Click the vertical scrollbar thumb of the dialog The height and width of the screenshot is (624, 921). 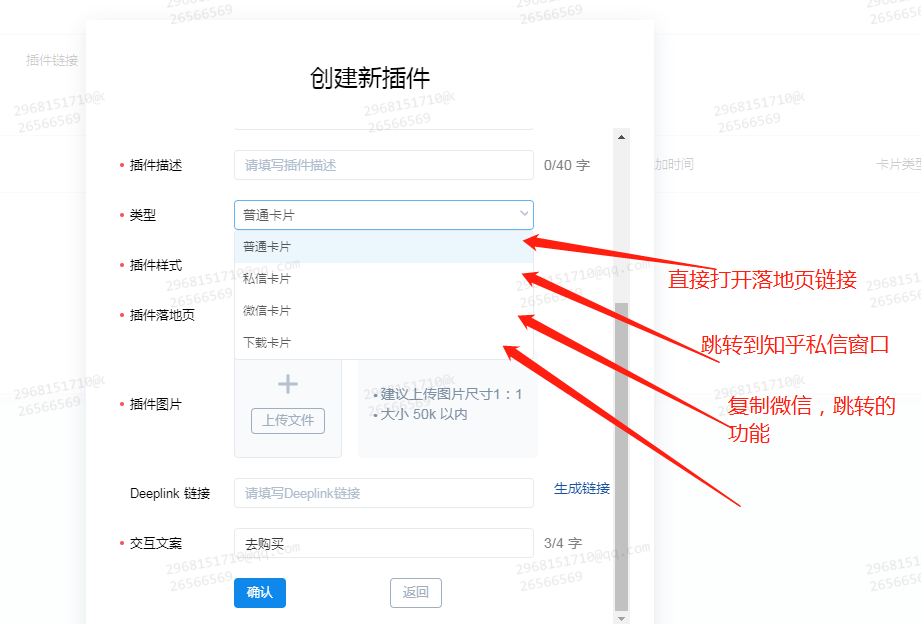coord(621,457)
